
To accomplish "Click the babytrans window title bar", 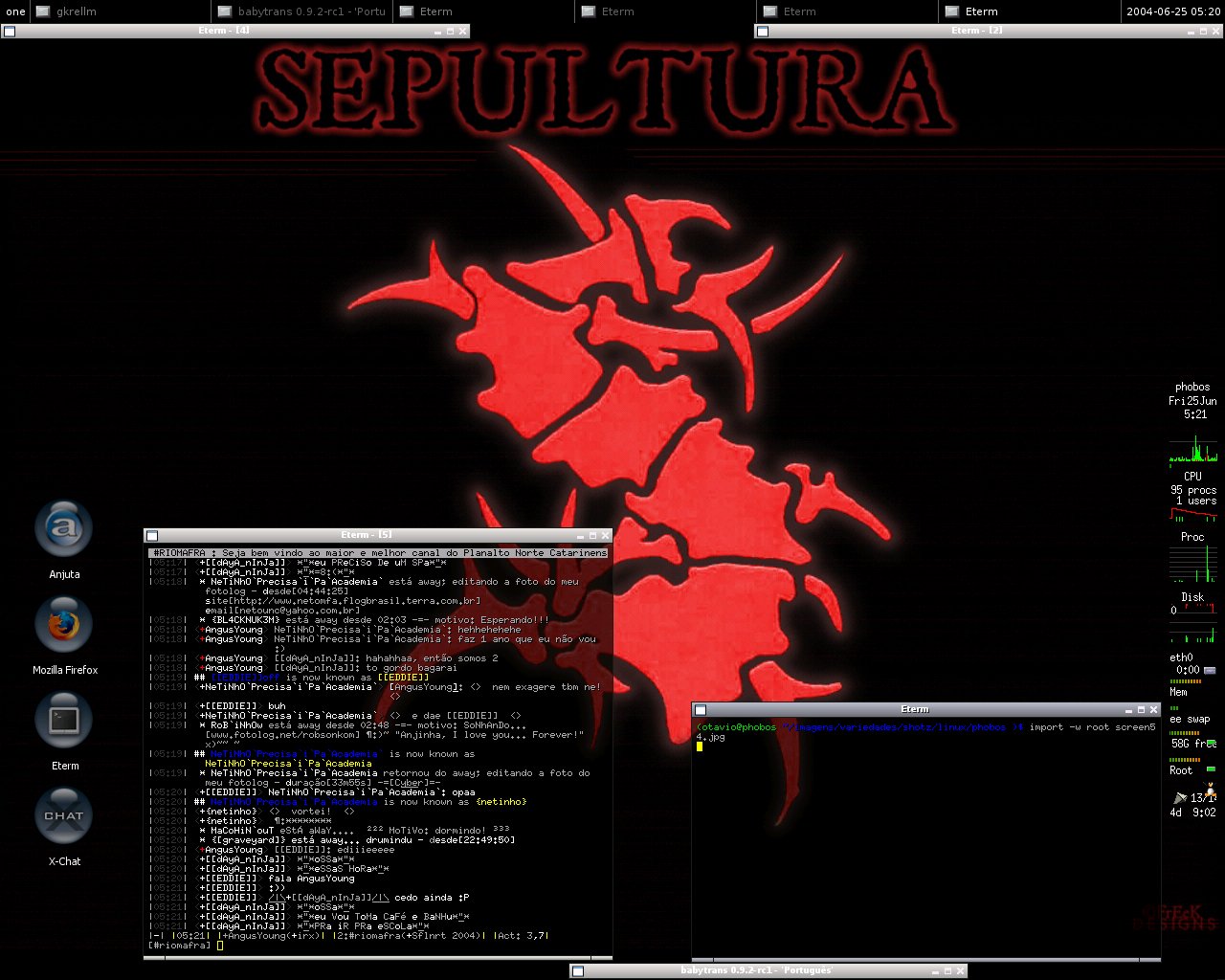I will click(x=756, y=971).
